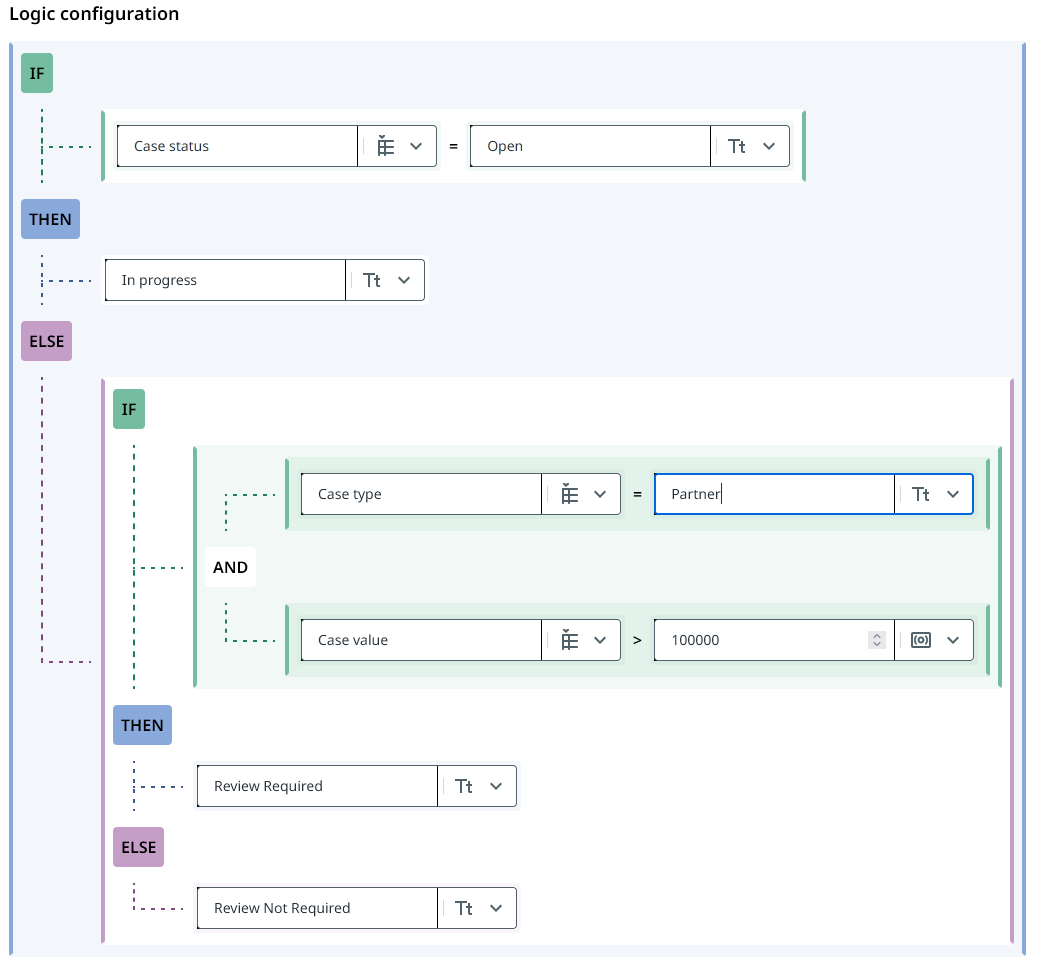Select the Tt icon beside Review Required

(463, 786)
